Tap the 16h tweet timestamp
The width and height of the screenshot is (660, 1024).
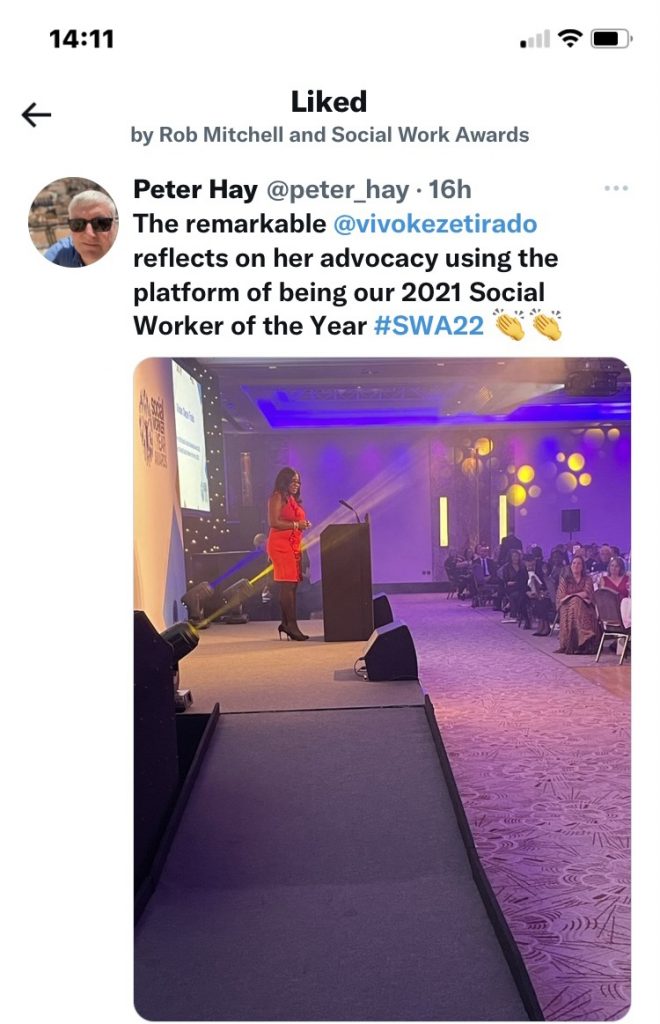click(448, 190)
